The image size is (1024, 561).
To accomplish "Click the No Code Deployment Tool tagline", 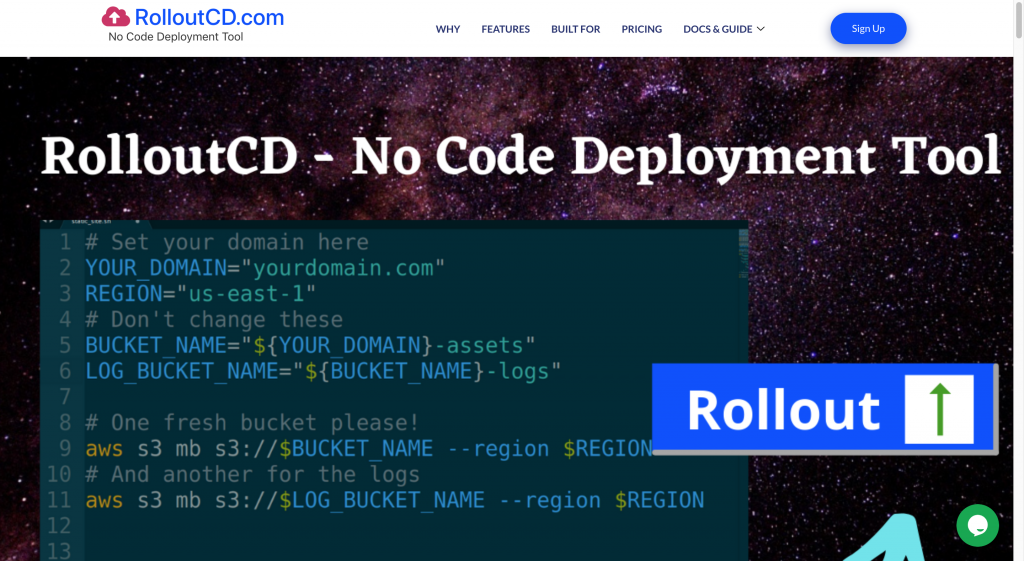I will (x=176, y=37).
